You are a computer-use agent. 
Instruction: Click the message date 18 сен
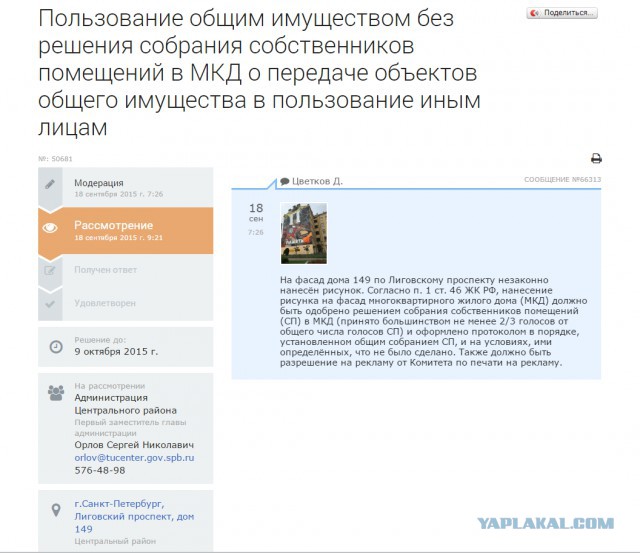tap(256, 212)
